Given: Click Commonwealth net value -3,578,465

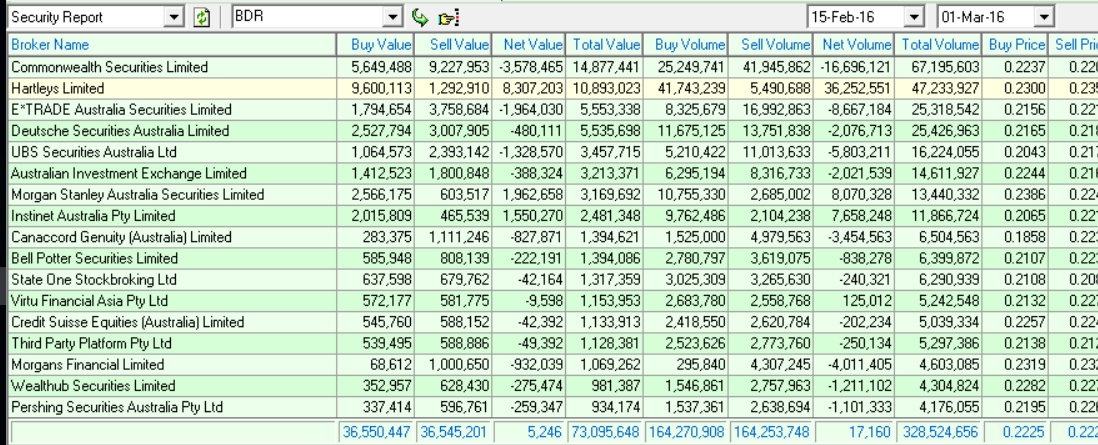Looking at the screenshot, I should tap(531, 67).
